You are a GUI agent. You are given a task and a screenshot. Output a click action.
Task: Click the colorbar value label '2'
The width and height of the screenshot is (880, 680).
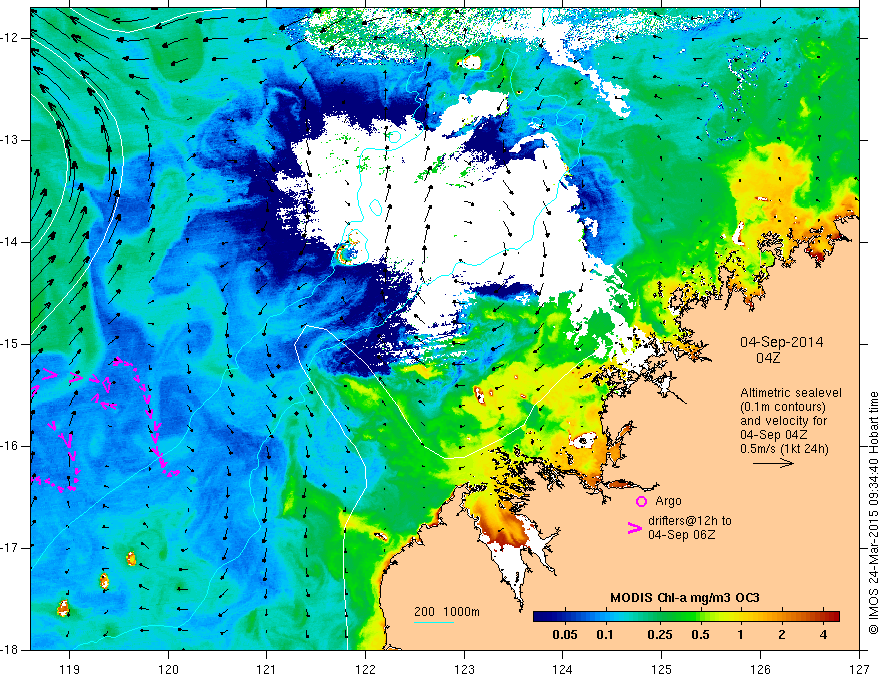pos(782,635)
